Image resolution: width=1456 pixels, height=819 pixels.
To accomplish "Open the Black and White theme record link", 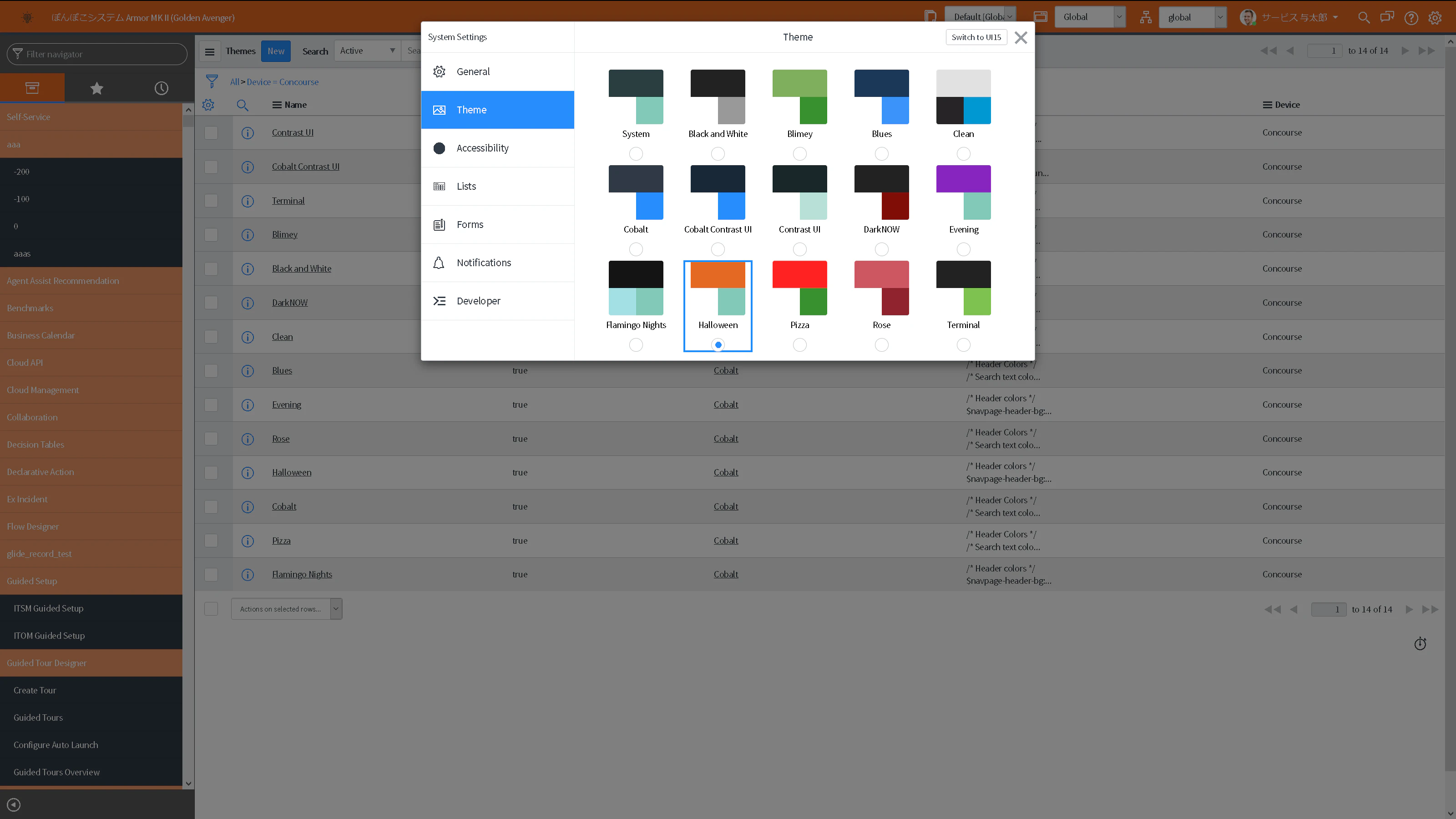I will pos(301,268).
